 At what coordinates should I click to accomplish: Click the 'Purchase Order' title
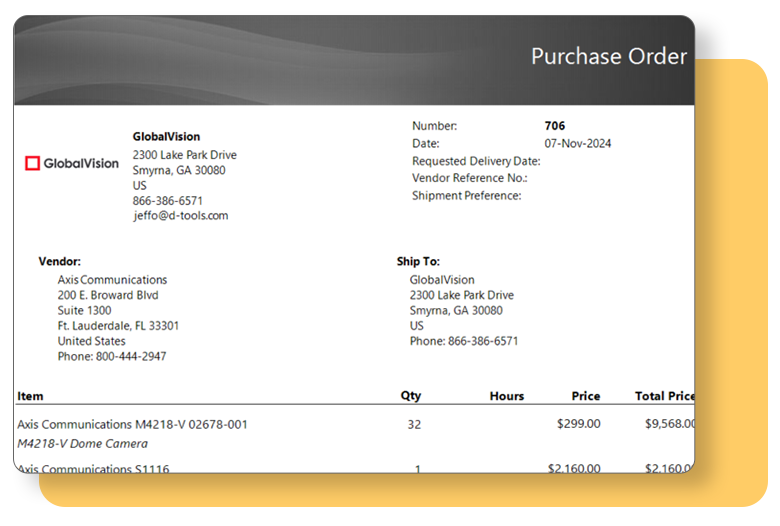pos(609,56)
